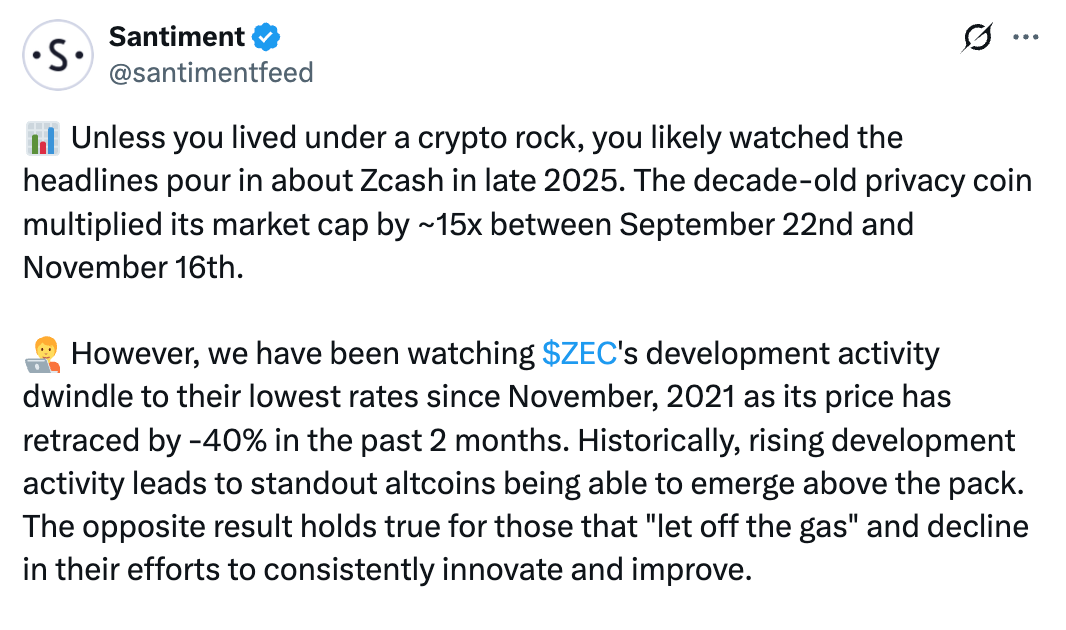Image resolution: width=1066 pixels, height=630 pixels.
Task: Click the "November 16th." date text
Action: click(132, 267)
